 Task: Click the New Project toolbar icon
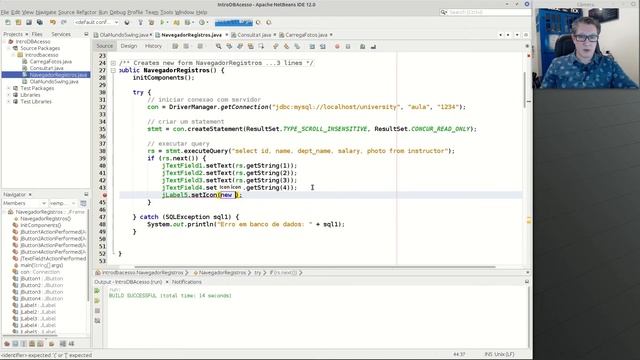18,22
